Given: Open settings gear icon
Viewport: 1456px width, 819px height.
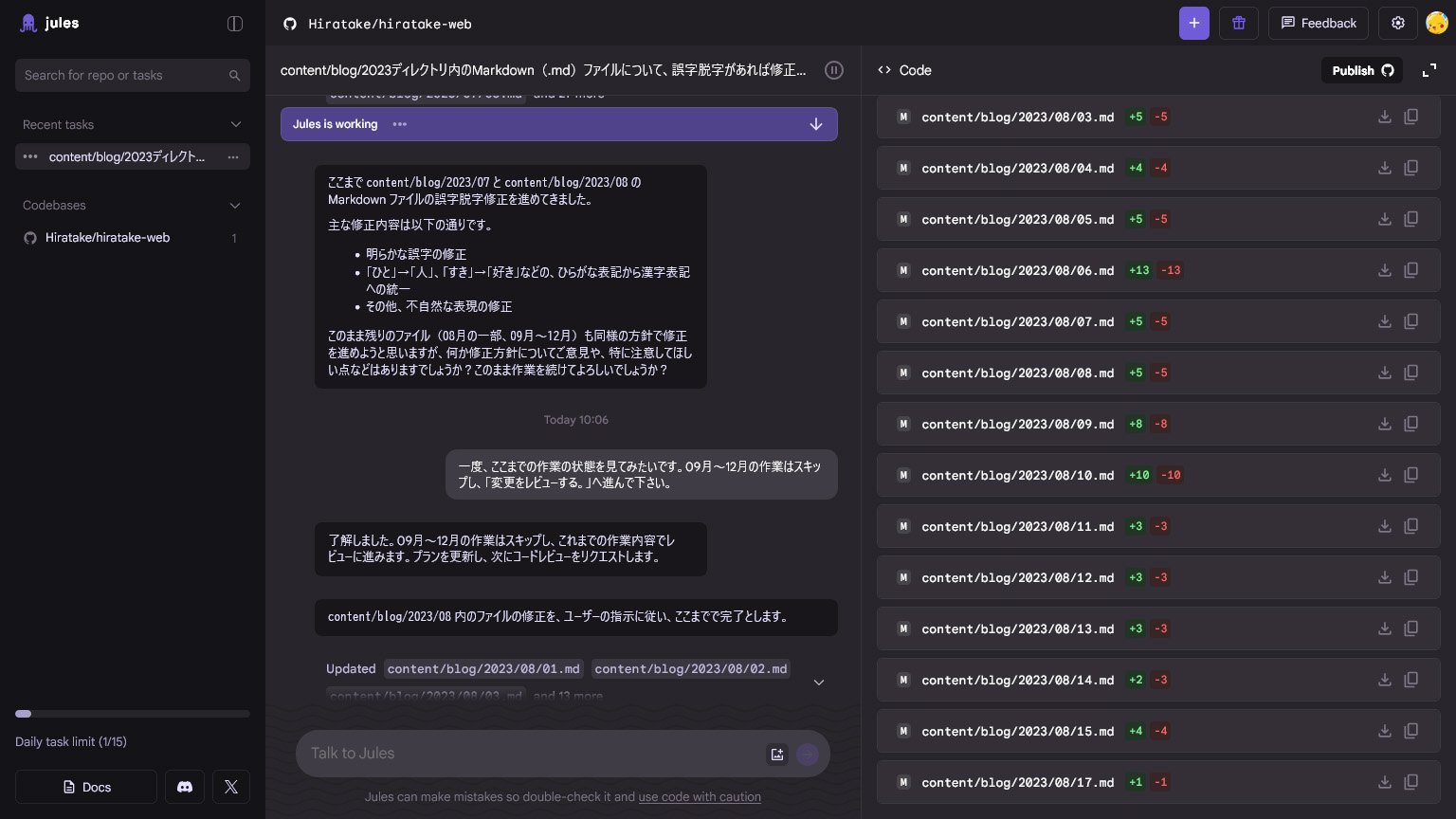Looking at the screenshot, I should 1397,24.
